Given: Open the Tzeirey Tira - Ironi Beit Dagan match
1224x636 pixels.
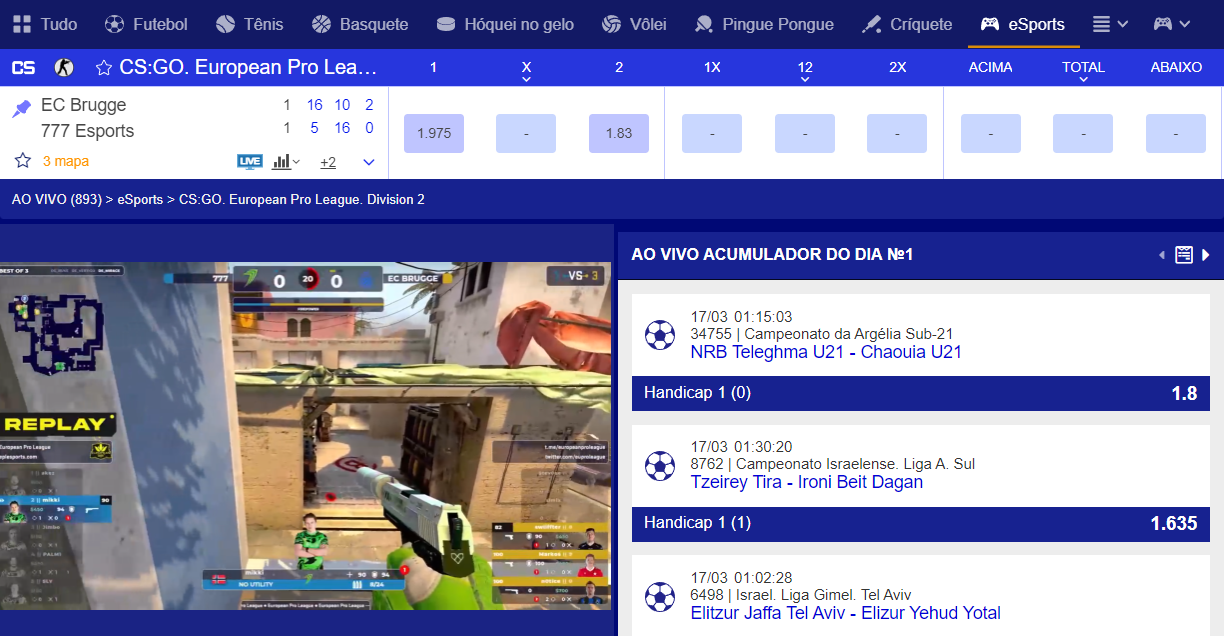Looking at the screenshot, I should pyautogui.click(x=807, y=481).
